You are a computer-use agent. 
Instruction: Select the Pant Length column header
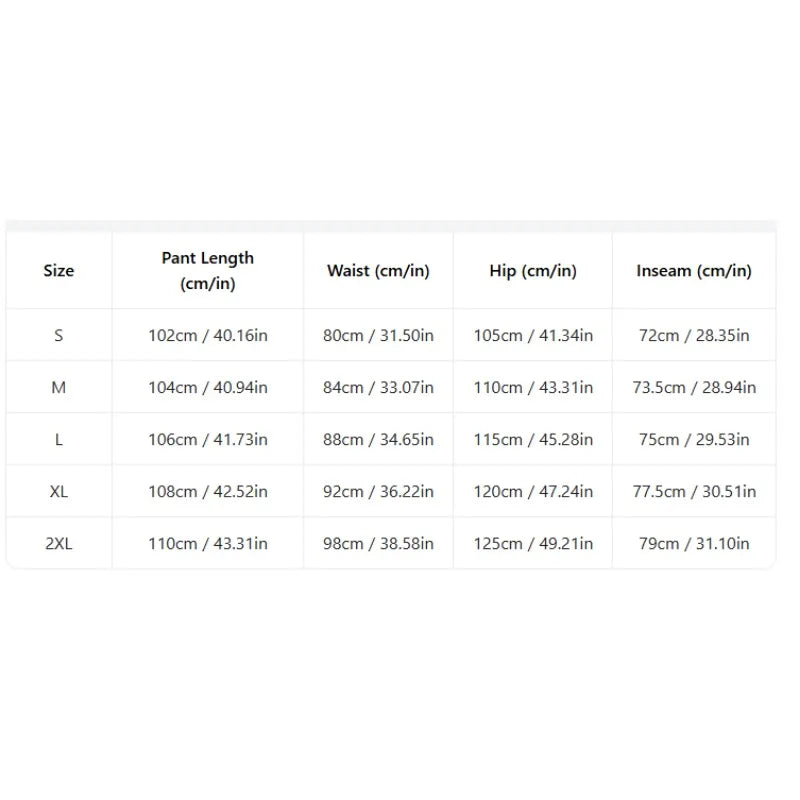[x=208, y=270]
